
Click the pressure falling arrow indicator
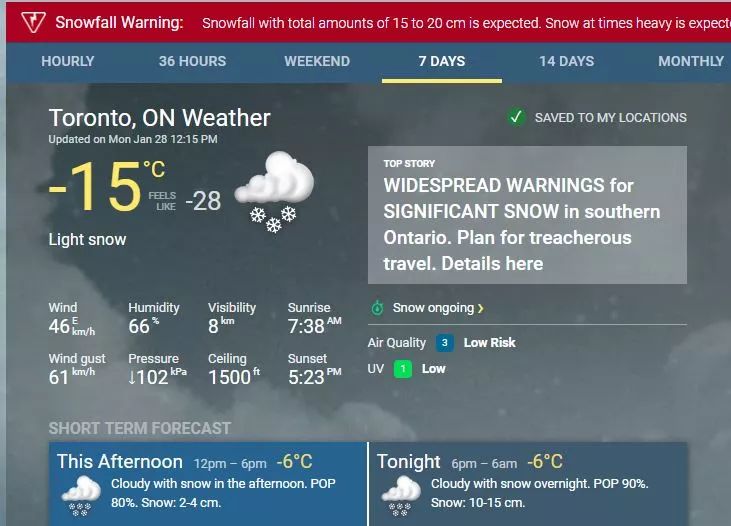click(x=133, y=378)
